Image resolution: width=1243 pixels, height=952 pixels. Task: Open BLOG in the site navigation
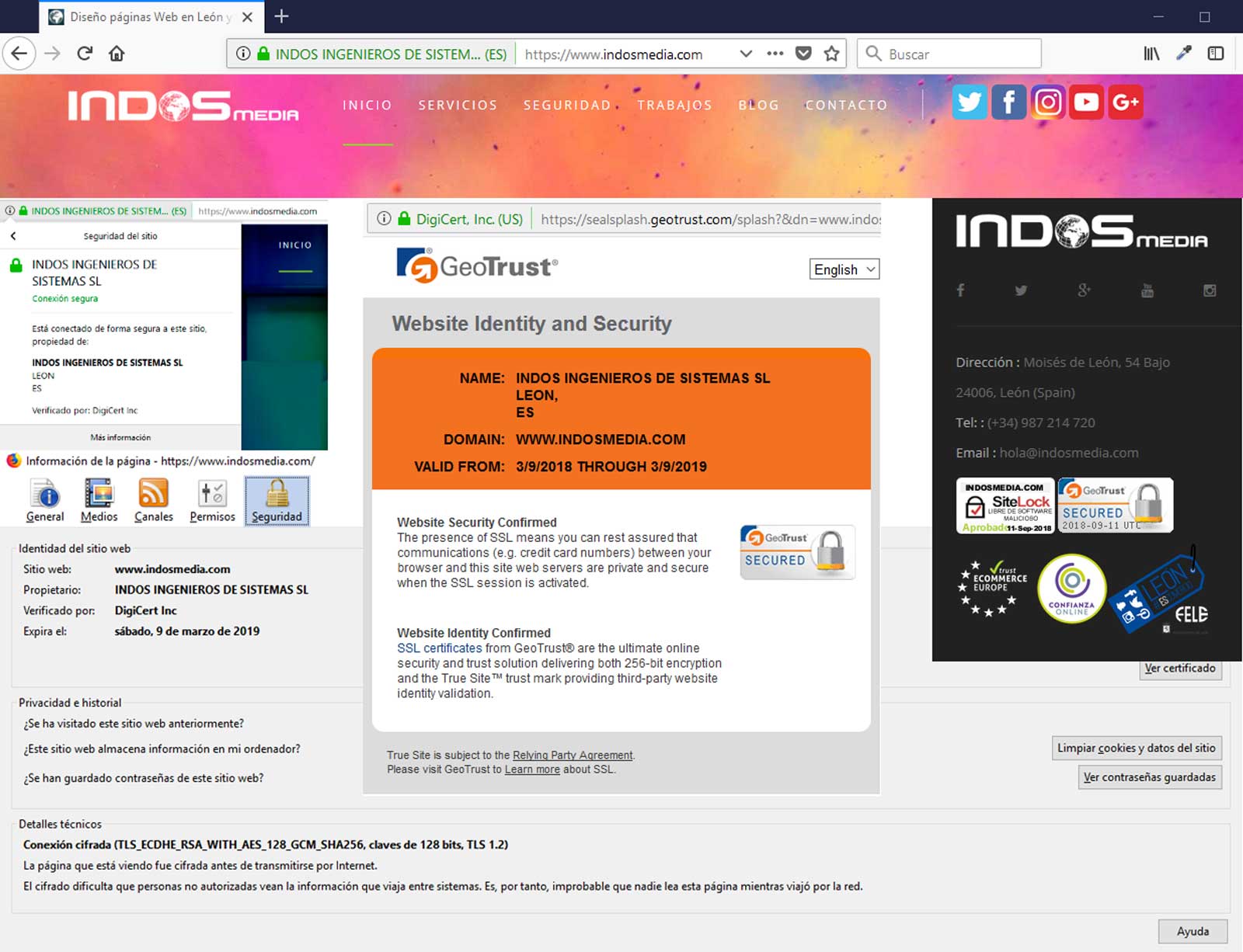758,105
